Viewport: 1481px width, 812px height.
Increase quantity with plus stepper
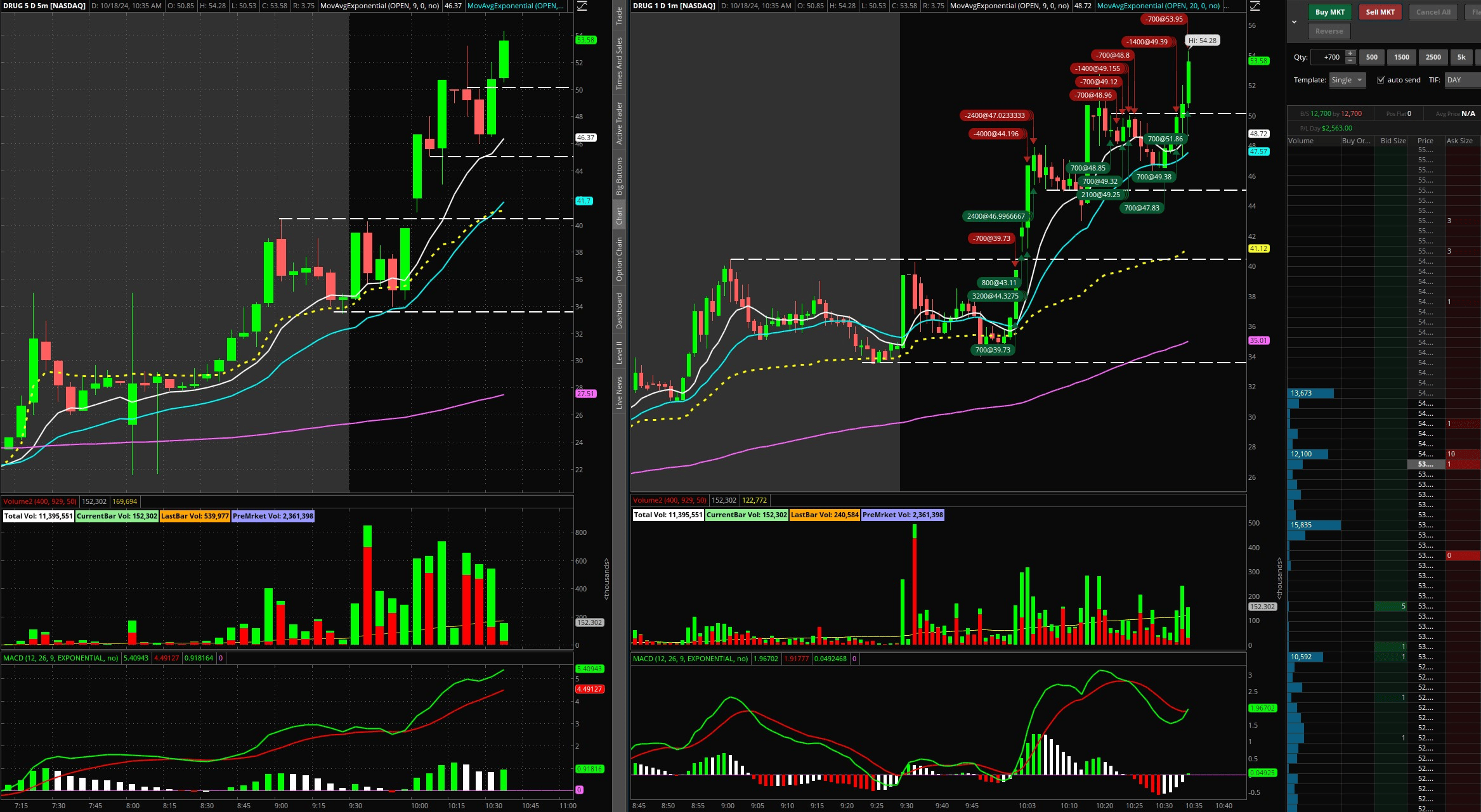tap(1350, 53)
